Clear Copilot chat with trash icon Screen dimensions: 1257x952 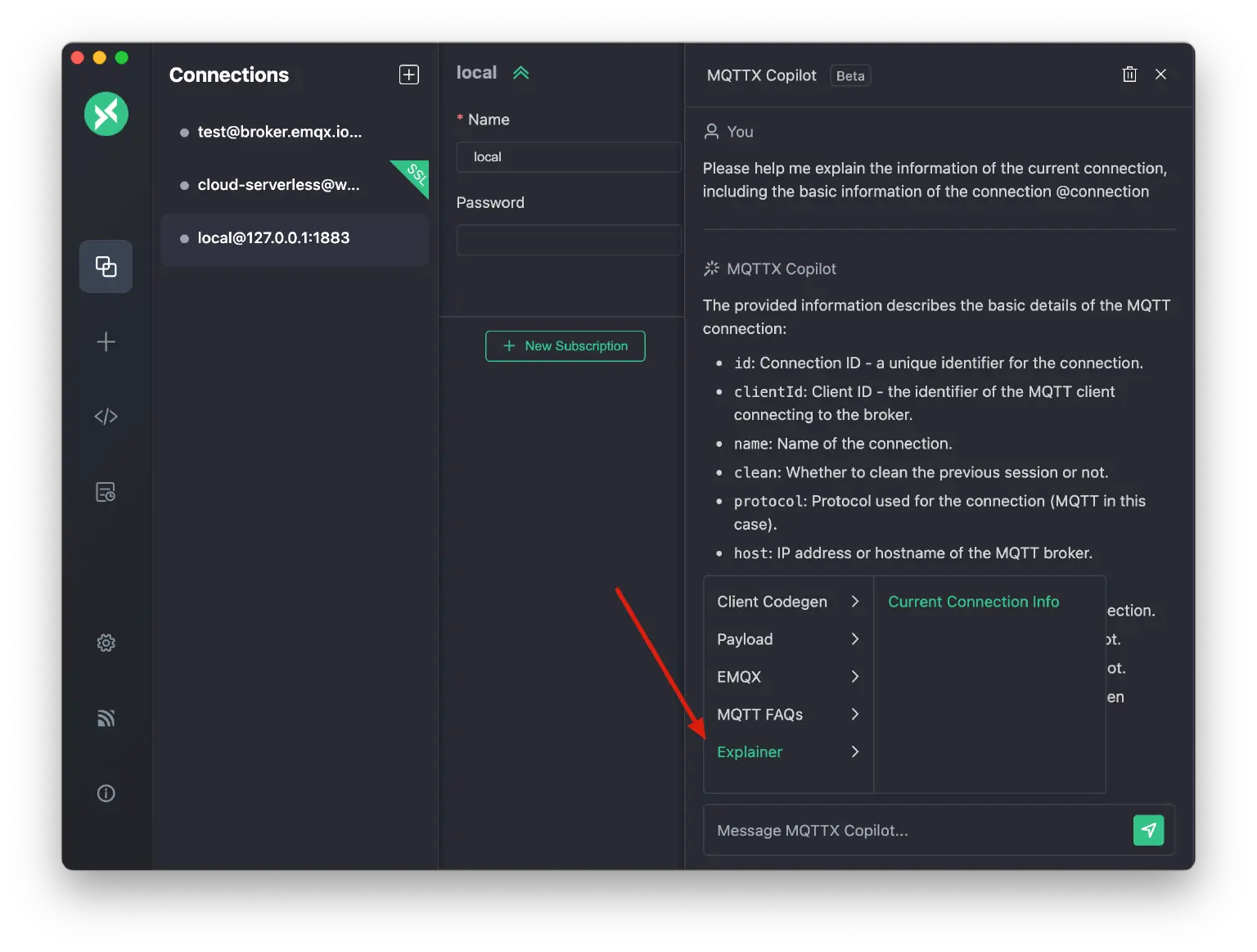coord(1129,74)
